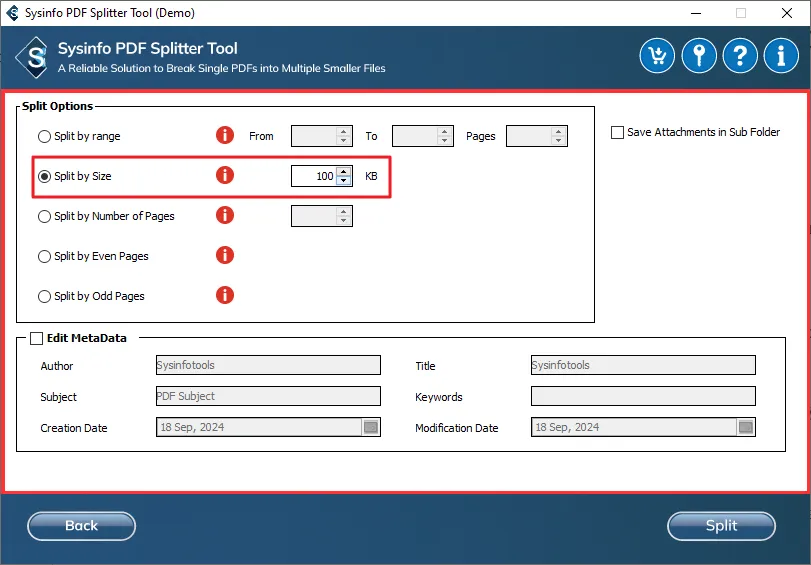Click info icon beside Split by Number of Pages
Screen dimensions: 811x565
pos(225,216)
